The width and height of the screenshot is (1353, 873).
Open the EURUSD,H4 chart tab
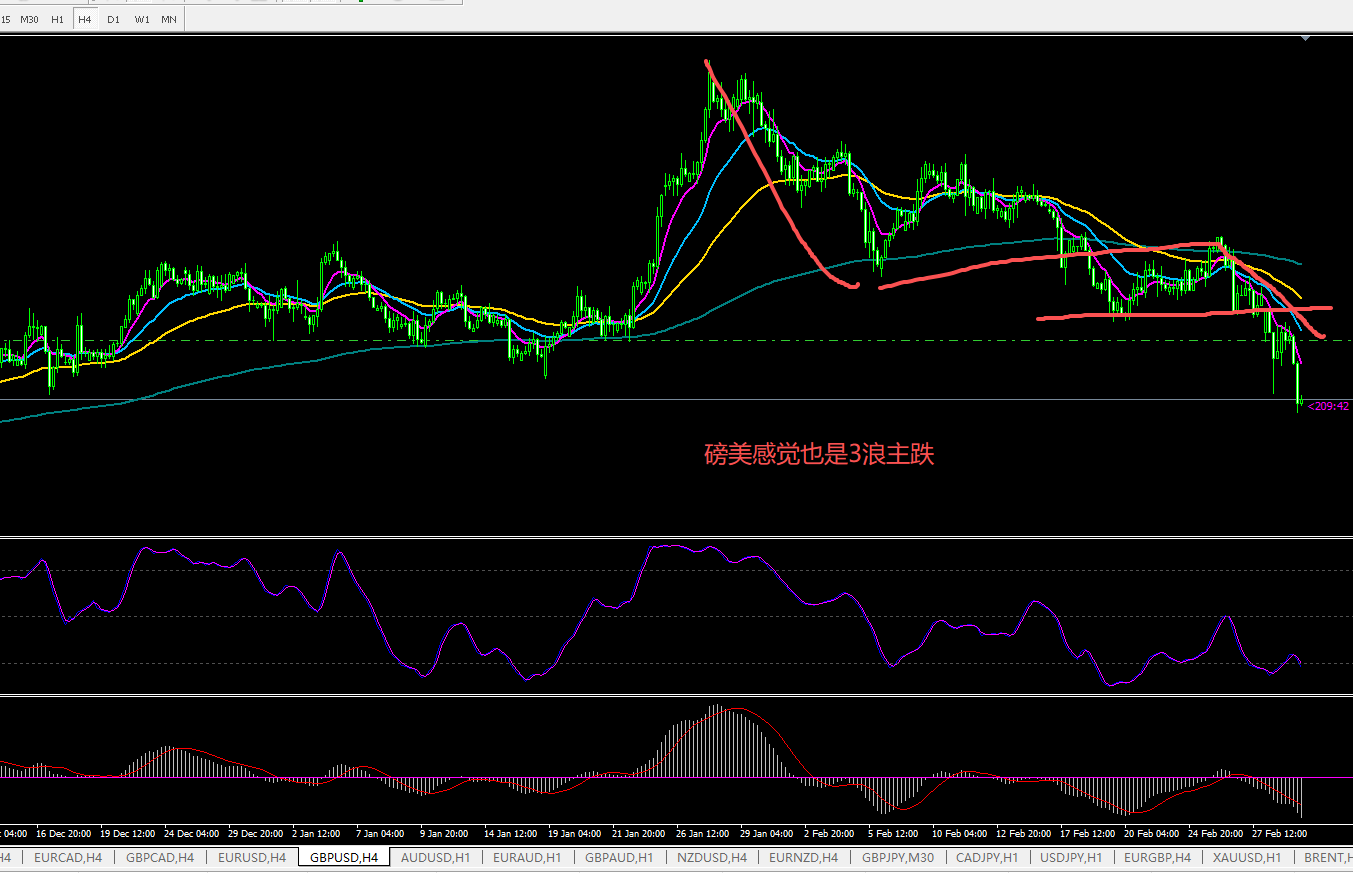[x=252, y=857]
